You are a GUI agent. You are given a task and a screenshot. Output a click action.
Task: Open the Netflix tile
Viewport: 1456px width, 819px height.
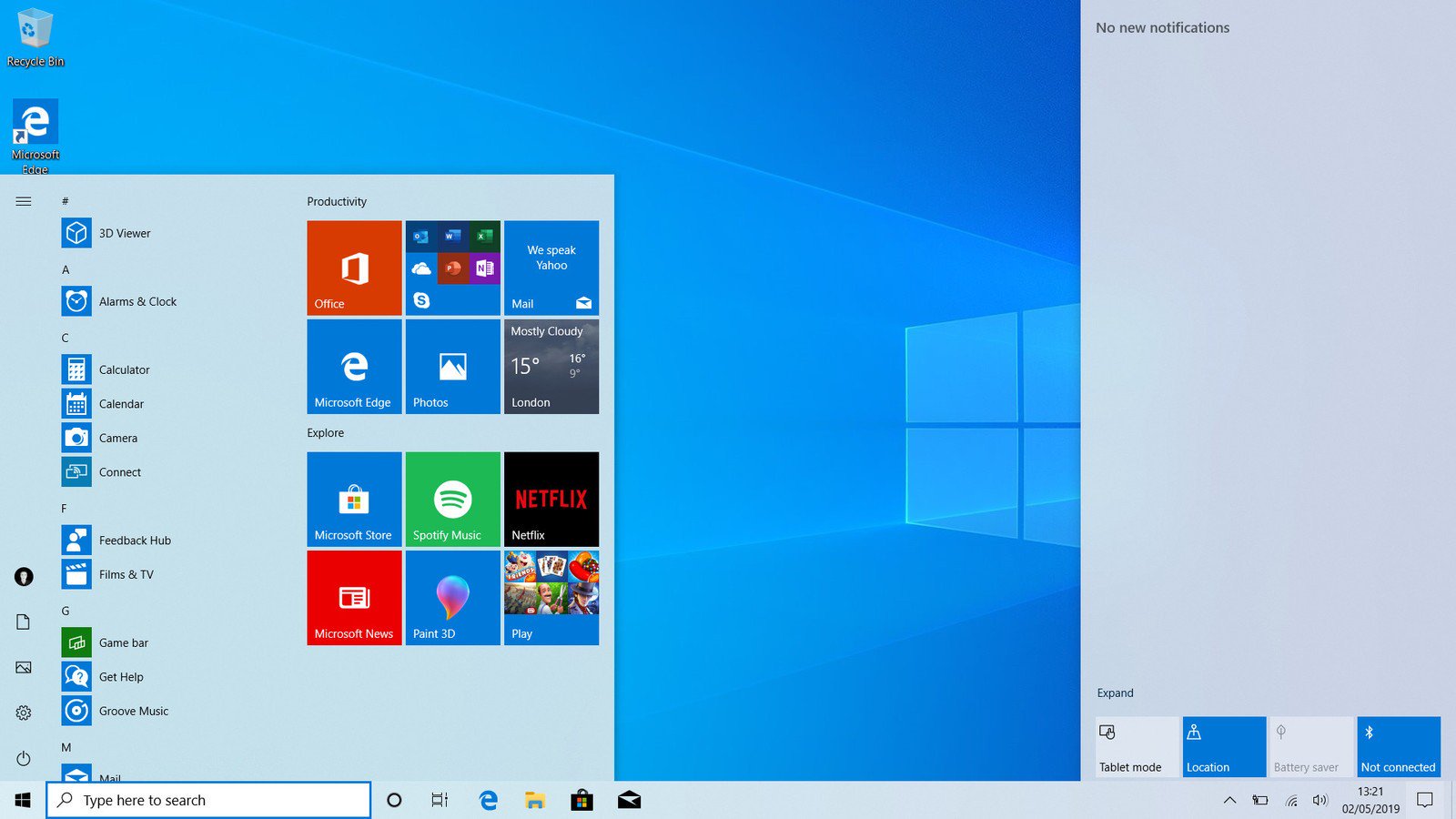[x=551, y=499]
